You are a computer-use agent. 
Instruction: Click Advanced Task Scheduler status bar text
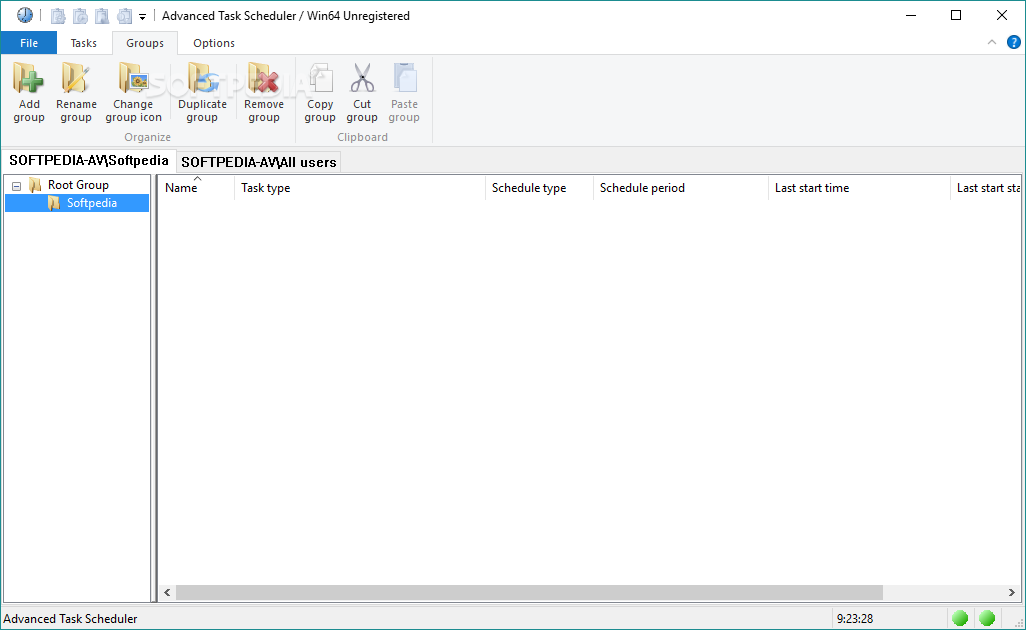coord(70,619)
